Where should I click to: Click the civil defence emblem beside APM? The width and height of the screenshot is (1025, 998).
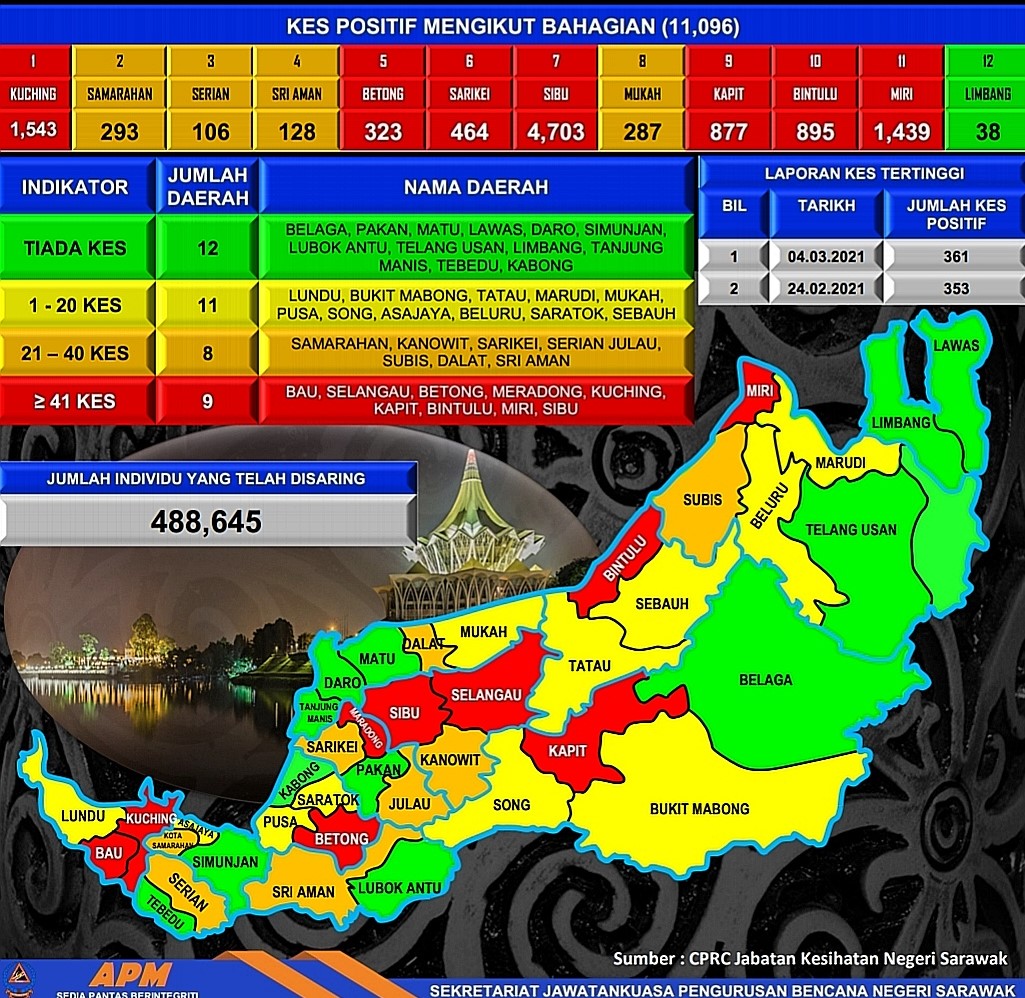point(20,977)
